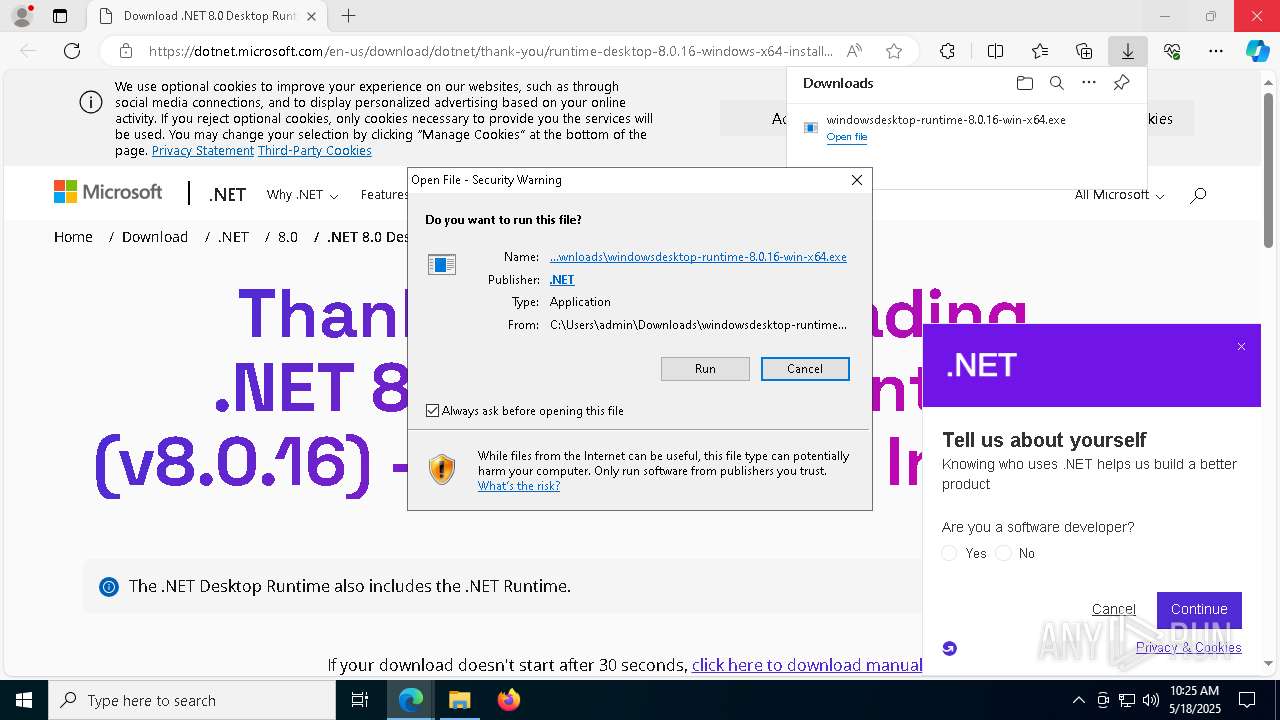Open Task View on taskbar
Image resolution: width=1280 pixels, height=720 pixels.
click(x=360, y=700)
